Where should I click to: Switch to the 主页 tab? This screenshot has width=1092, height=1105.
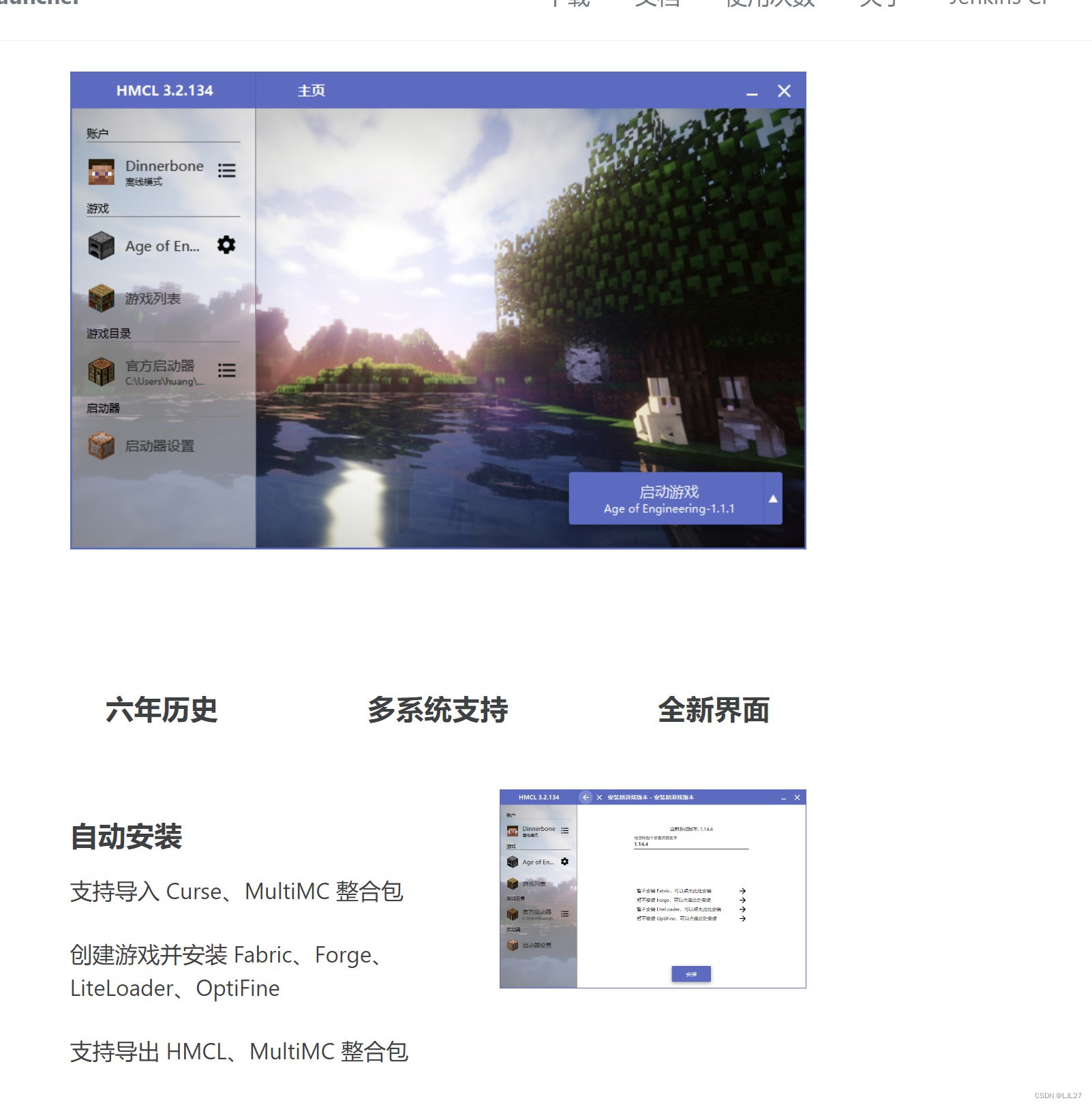pos(312,89)
